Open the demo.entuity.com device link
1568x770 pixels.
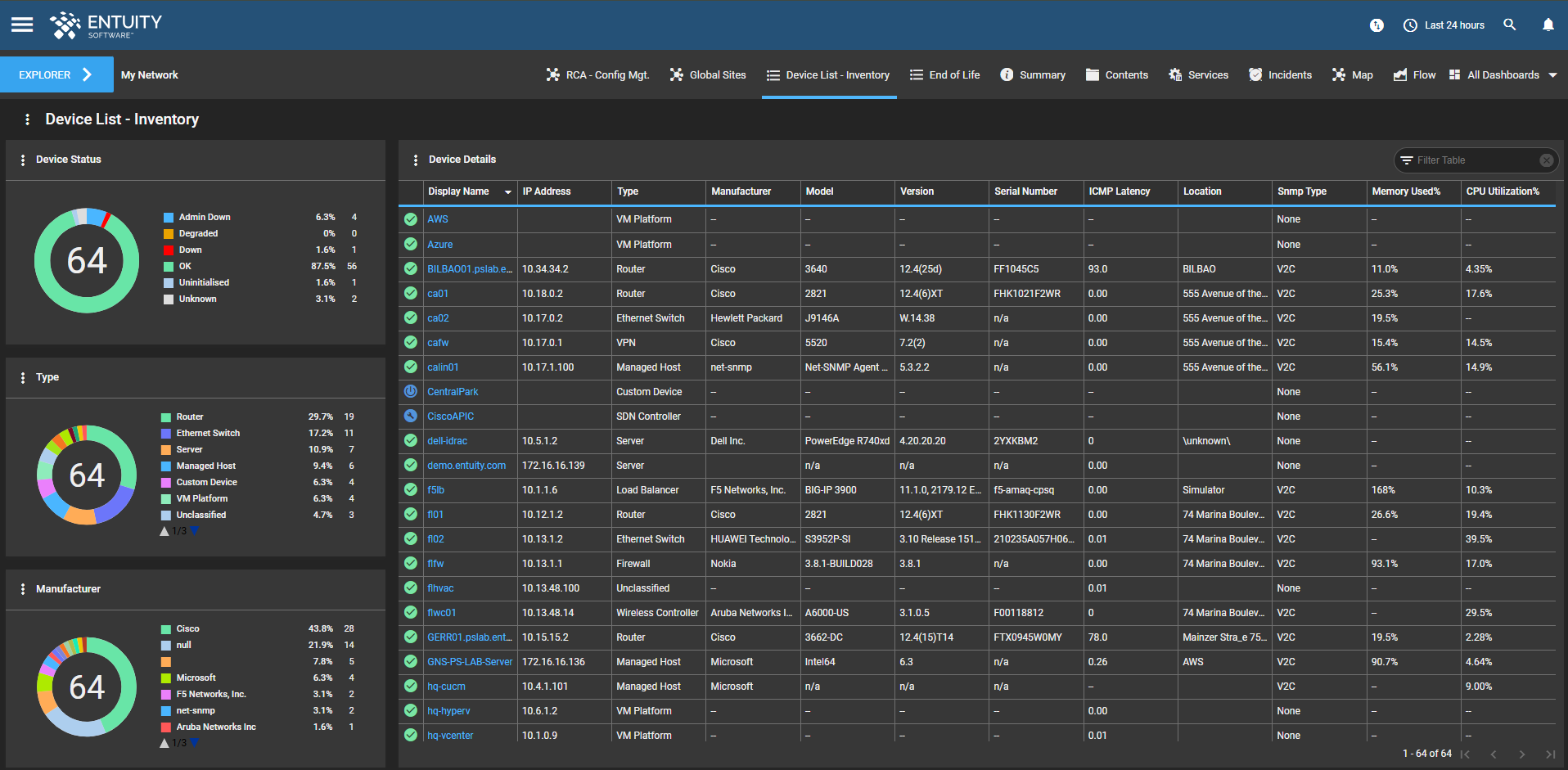466,466
